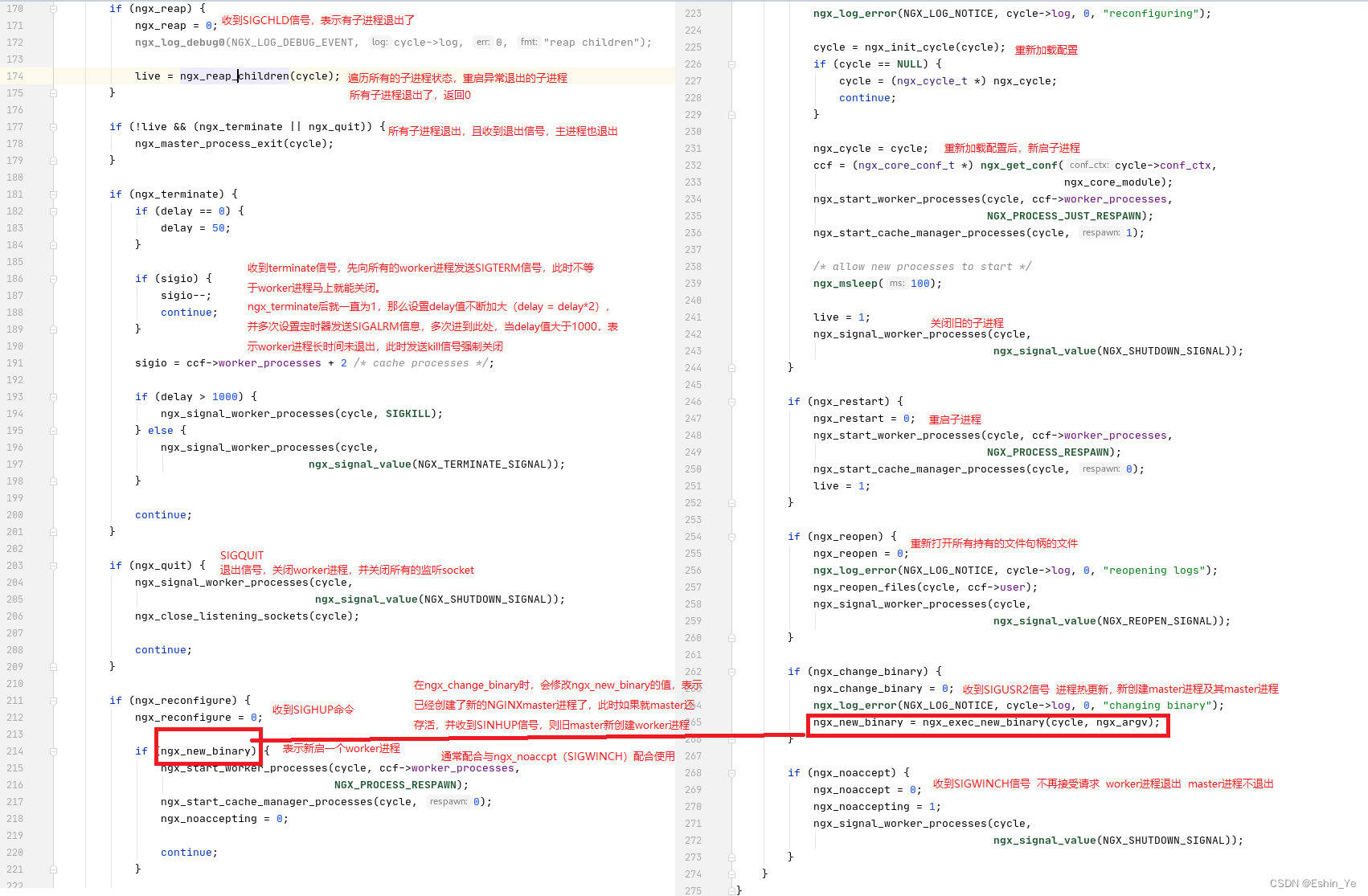Fold the cycle == NULL block at line 226

pyautogui.click(x=731, y=64)
